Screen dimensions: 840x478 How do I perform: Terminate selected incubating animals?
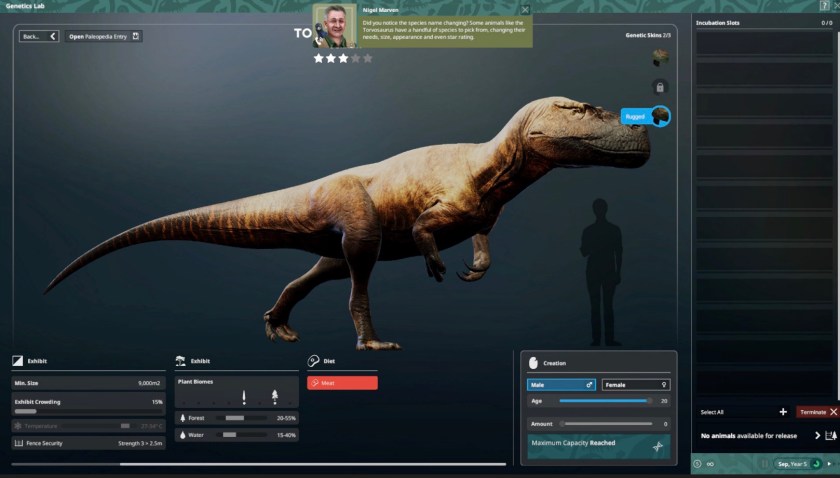[x=817, y=412]
